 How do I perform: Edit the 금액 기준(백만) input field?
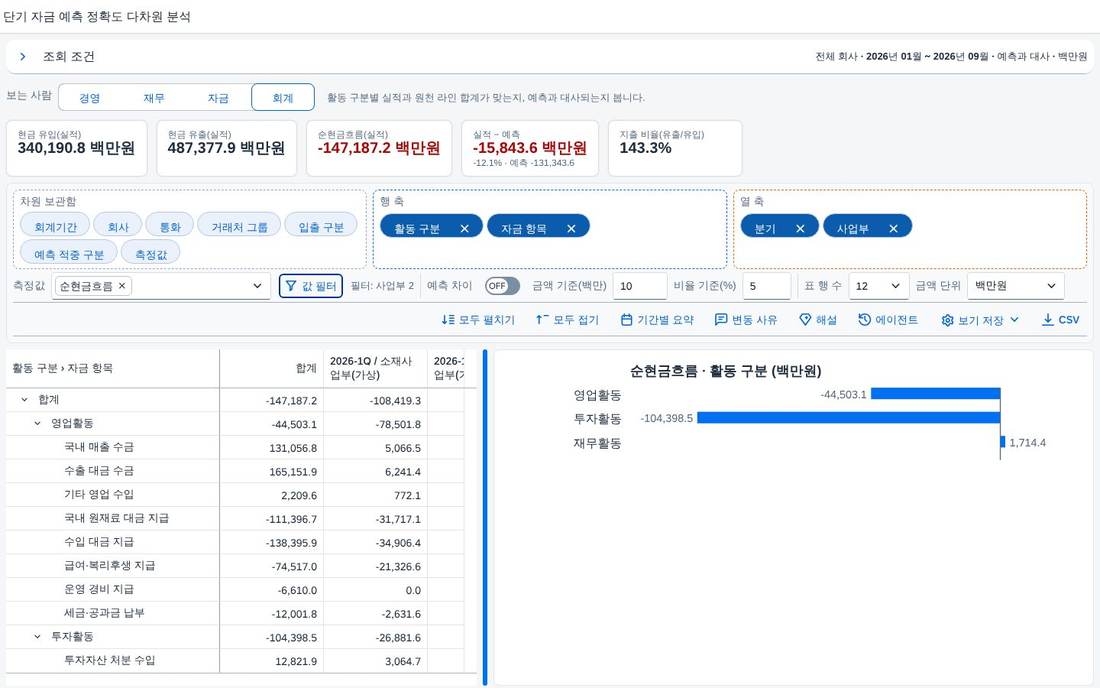point(640,286)
